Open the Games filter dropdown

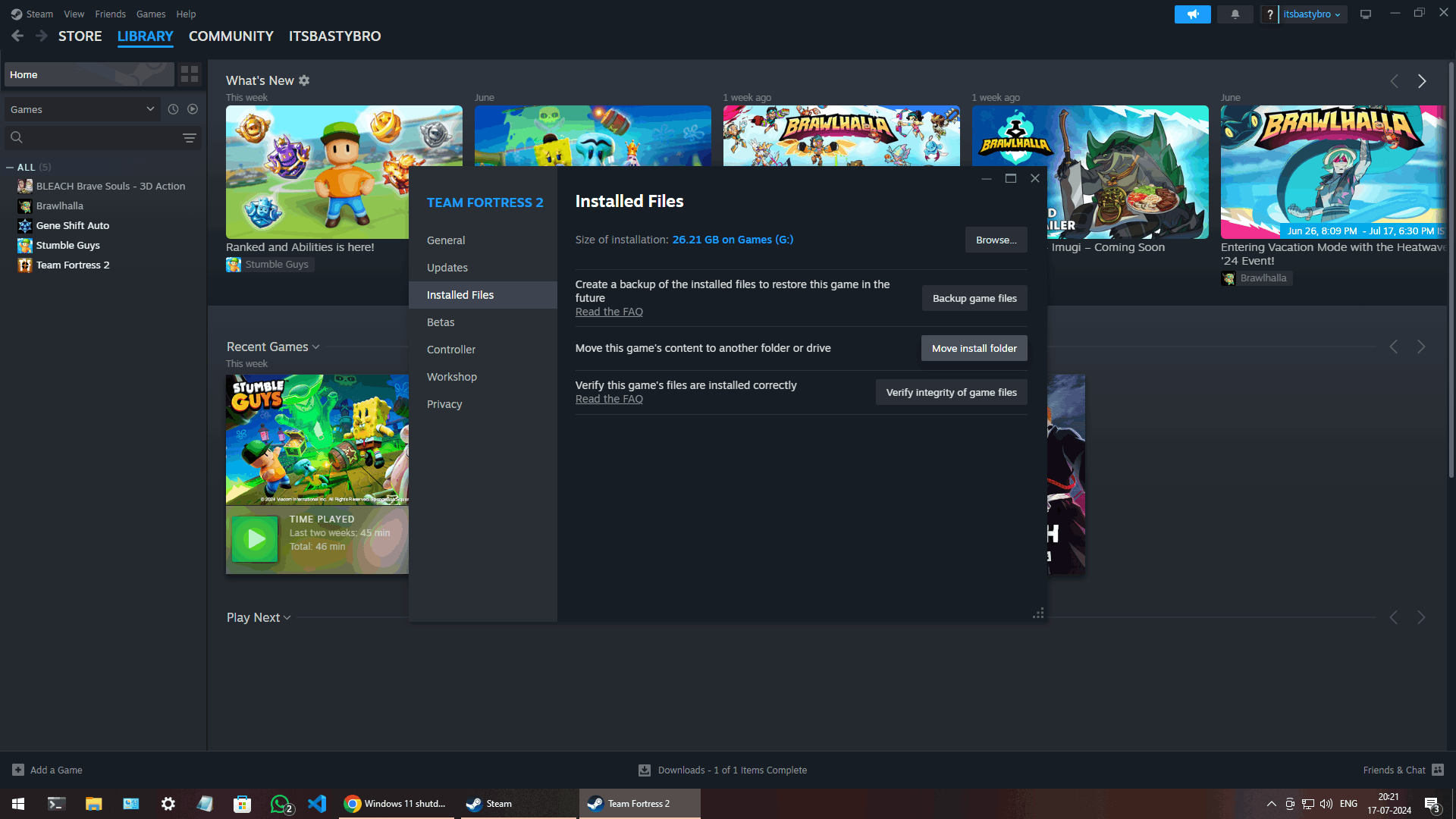click(x=82, y=109)
